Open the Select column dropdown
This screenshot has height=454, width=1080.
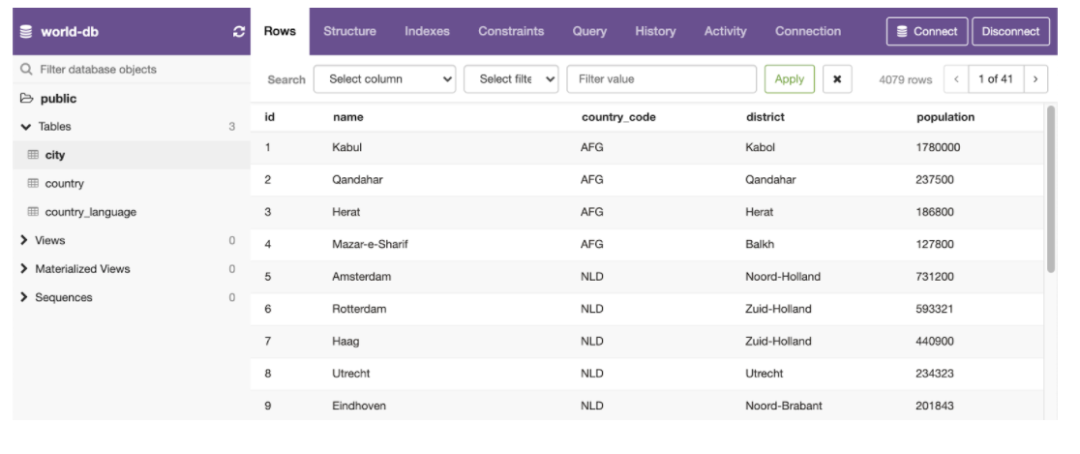384,79
